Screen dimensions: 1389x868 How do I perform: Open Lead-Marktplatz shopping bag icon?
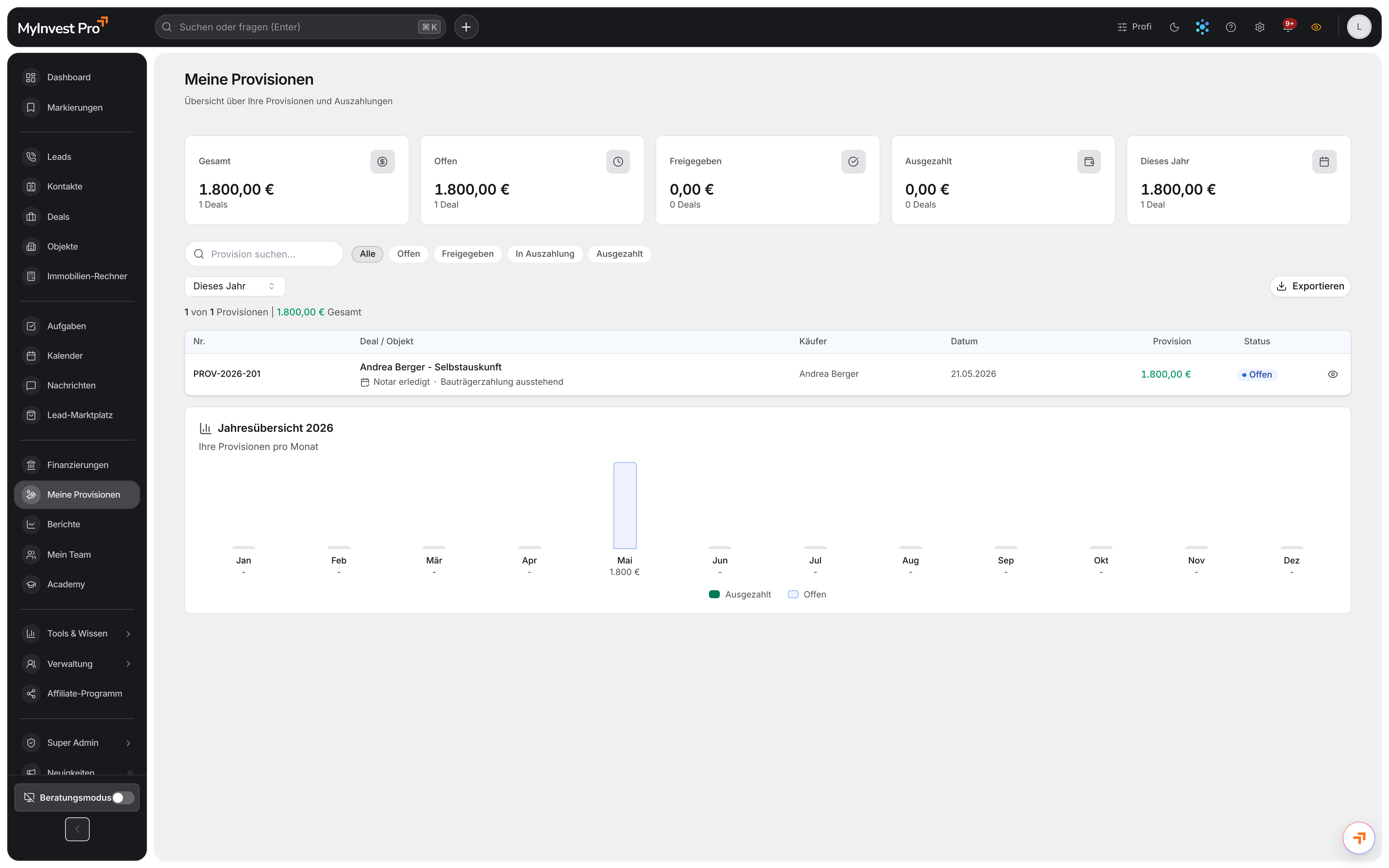[x=31, y=415]
